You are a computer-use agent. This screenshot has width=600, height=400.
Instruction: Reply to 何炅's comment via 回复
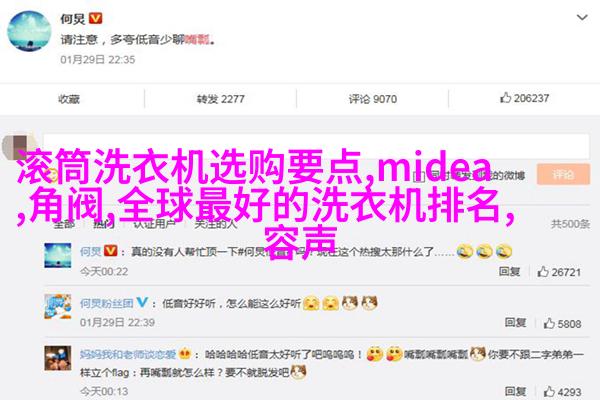[509, 271]
